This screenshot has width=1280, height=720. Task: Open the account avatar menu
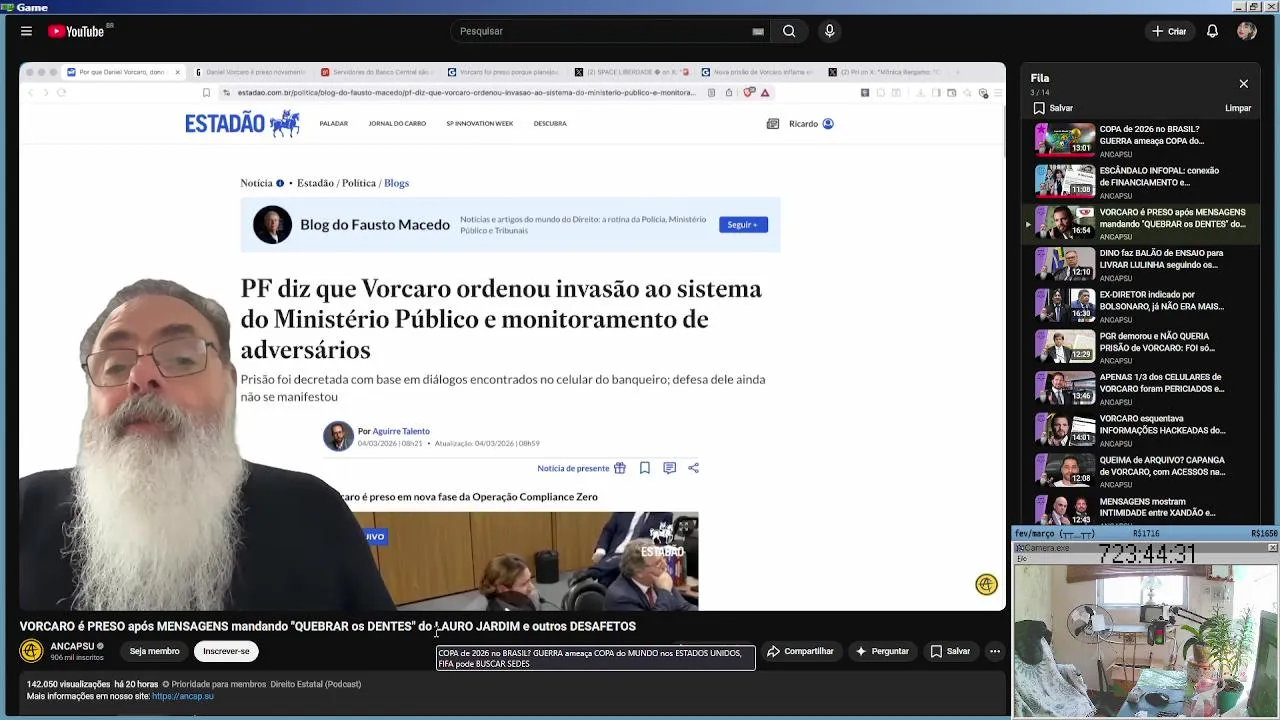tap(1246, 31)
